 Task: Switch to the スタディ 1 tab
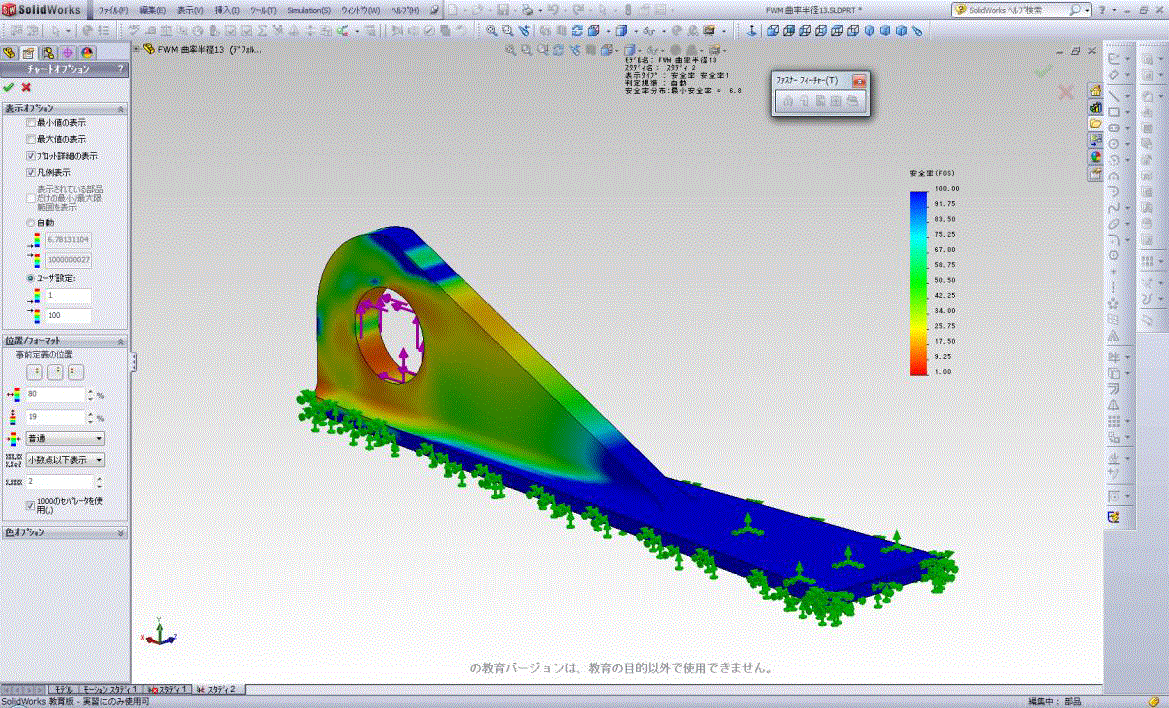click(168, 689)
